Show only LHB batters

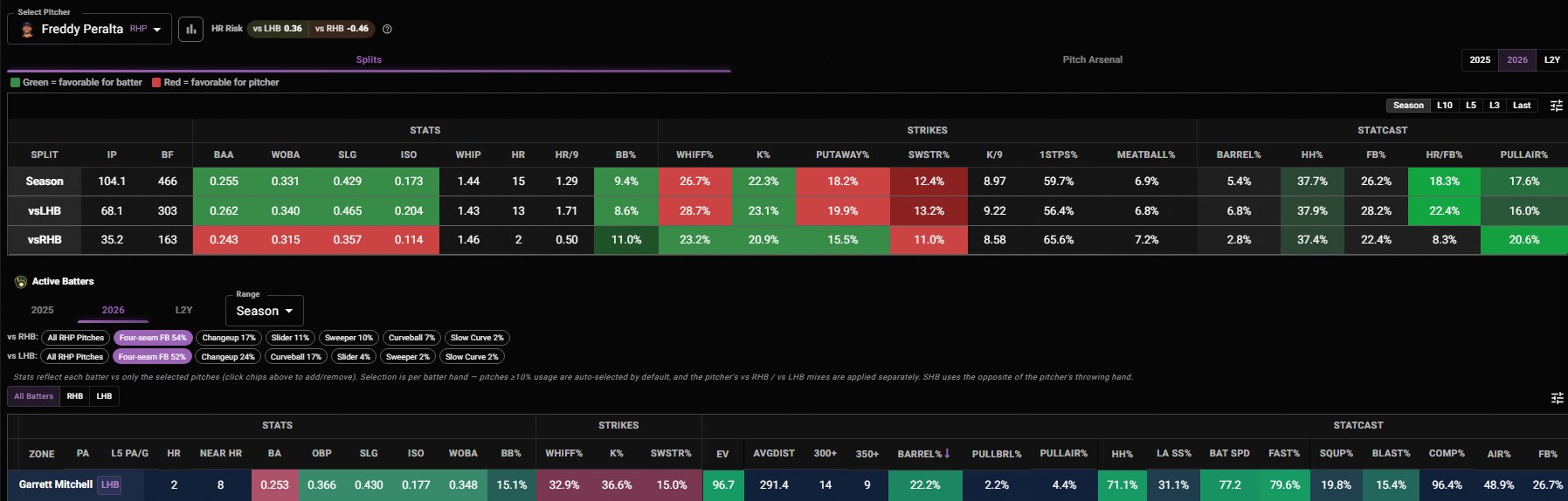pyautogui.click(x=104, y=396)
